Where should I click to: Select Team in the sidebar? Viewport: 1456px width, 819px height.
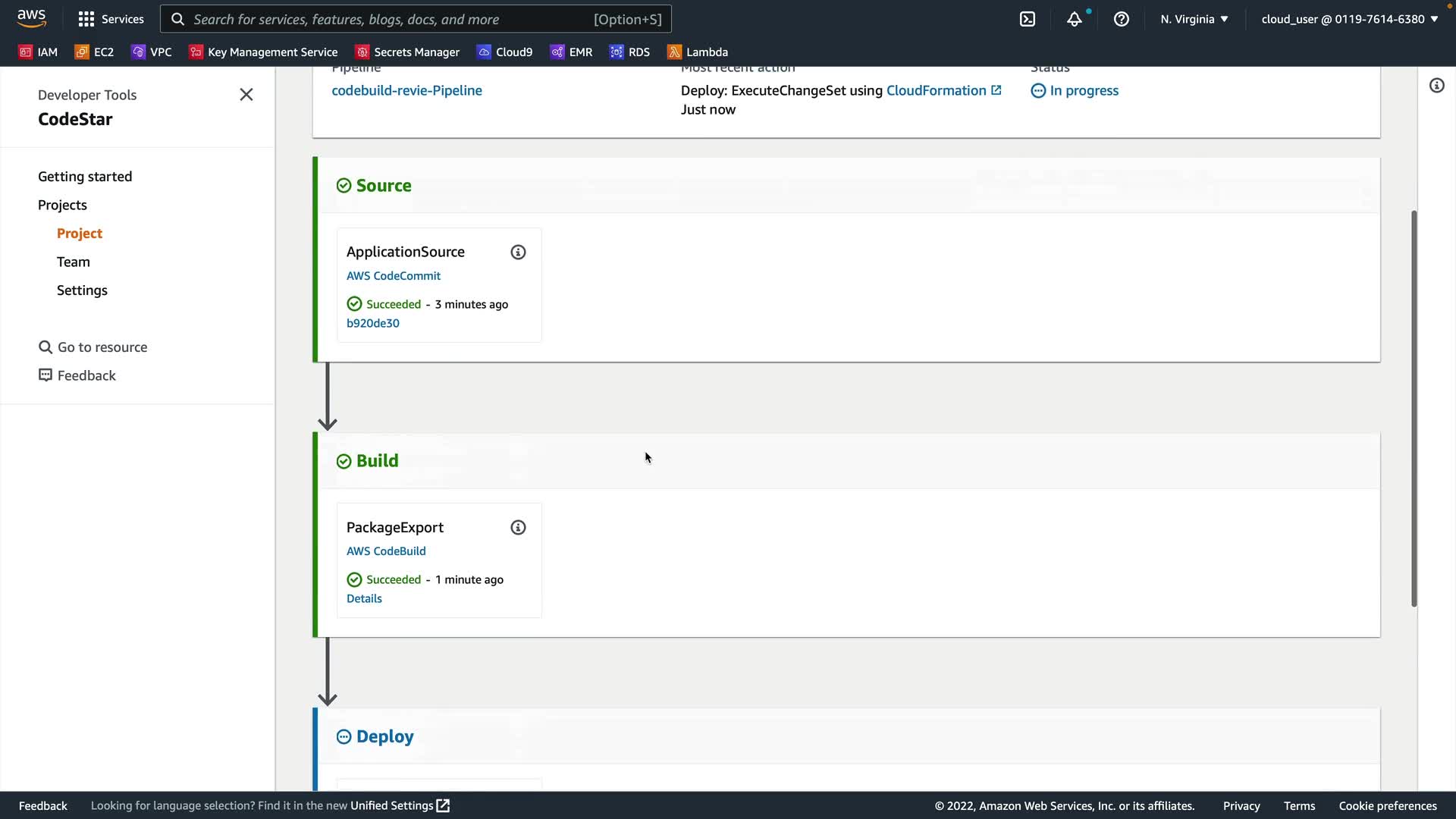(73, 262)
